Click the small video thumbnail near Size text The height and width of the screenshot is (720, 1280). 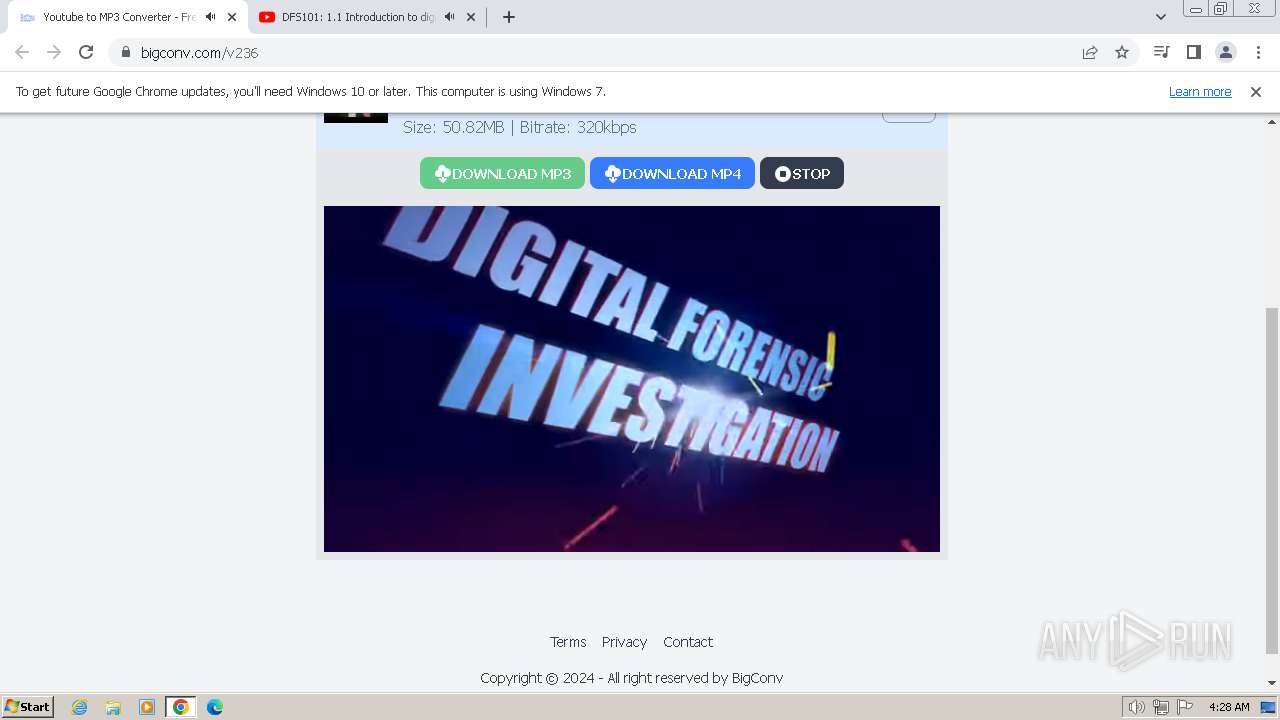pos(356,117)
